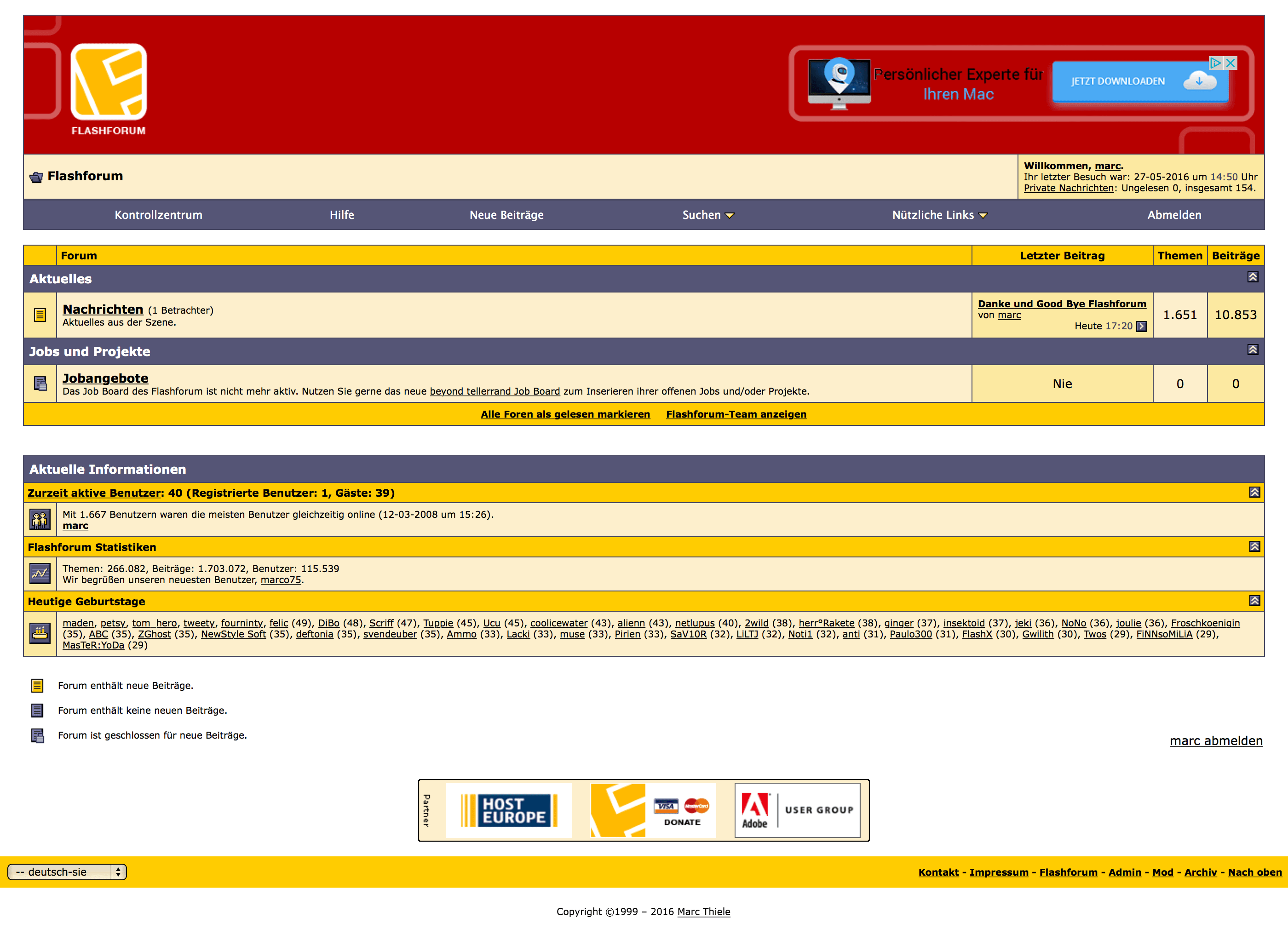Click Alle Foren als gelesen markieren link
1288x935 pixels.
[x=565, y=414]
